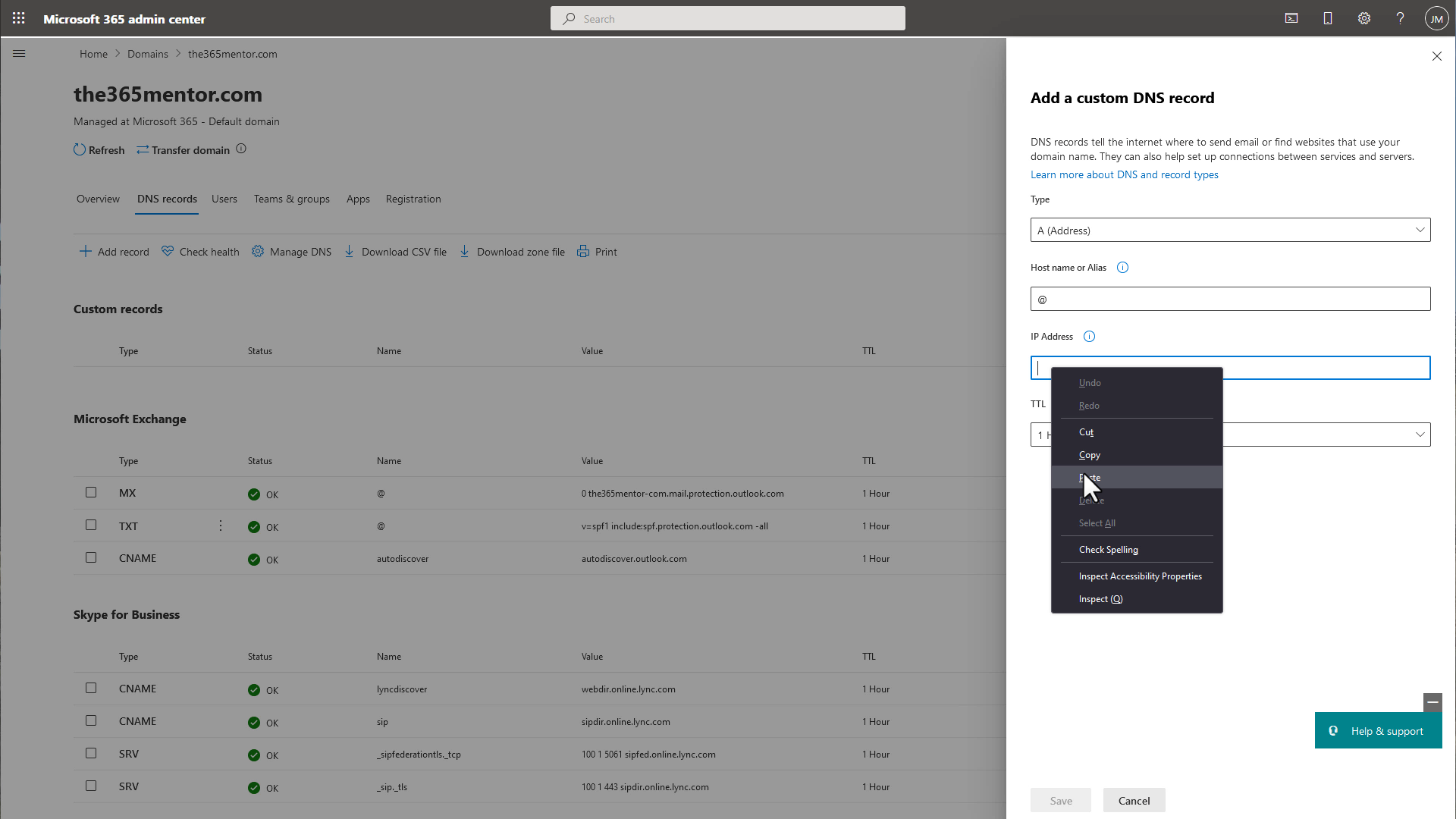Click the autodiscover CNAME OK status icon
1456x819 pixels.
point(254,560)
